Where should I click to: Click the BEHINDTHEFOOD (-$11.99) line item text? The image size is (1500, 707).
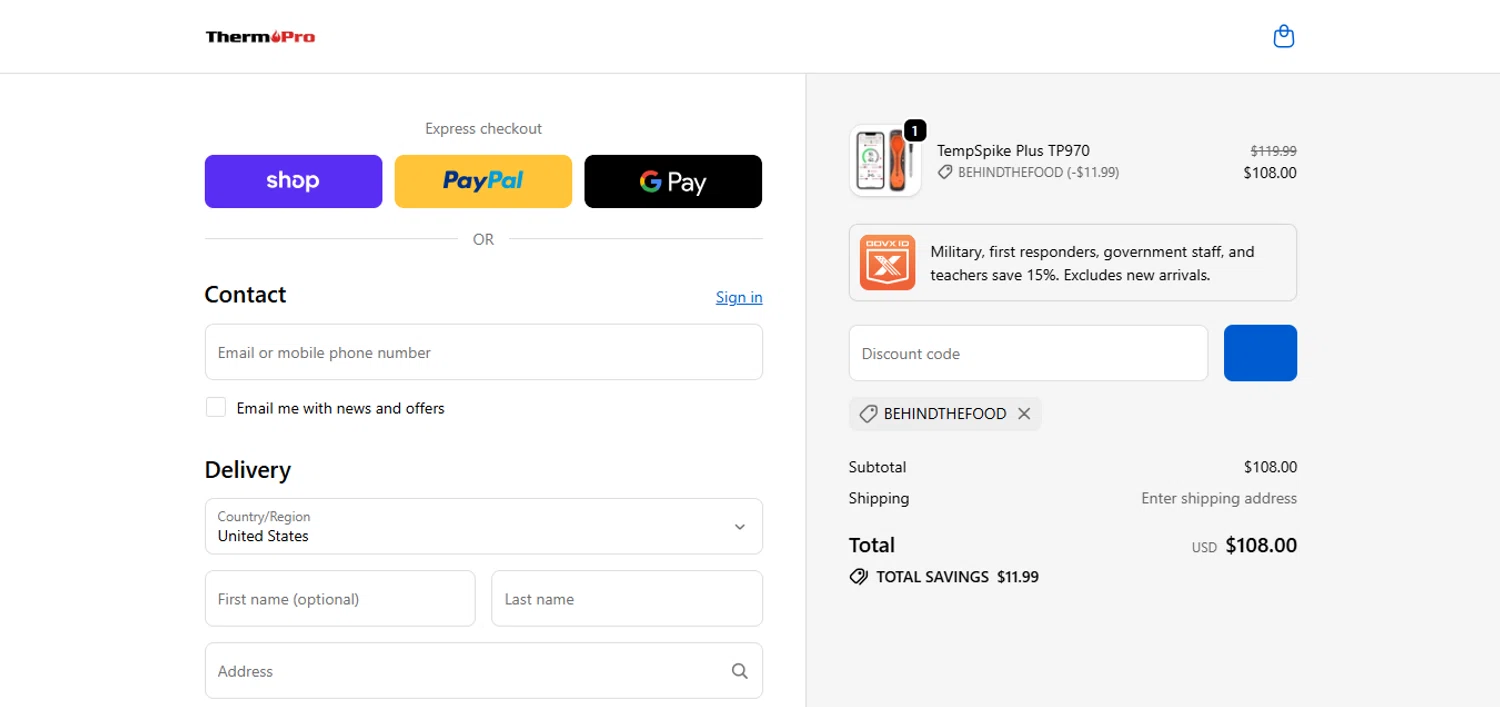click(x=1038, y=172)
